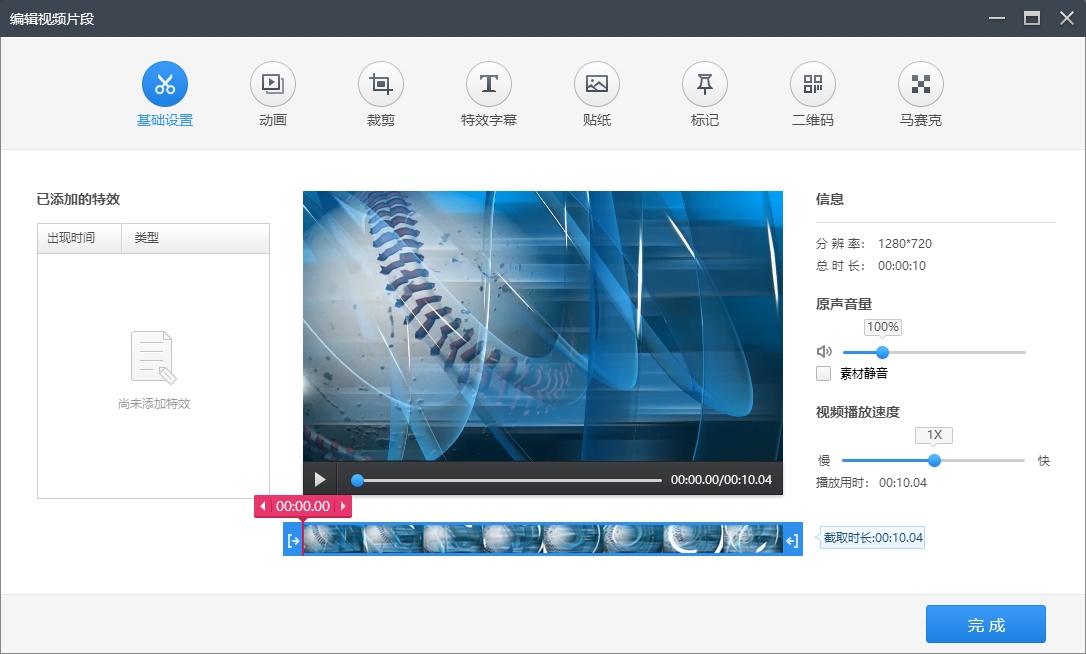The height and width of the screenshot is (654, 1086).
Task: Close the 编辑视频片段 window
Action: pyautogui.click(x=1067, y=18)
